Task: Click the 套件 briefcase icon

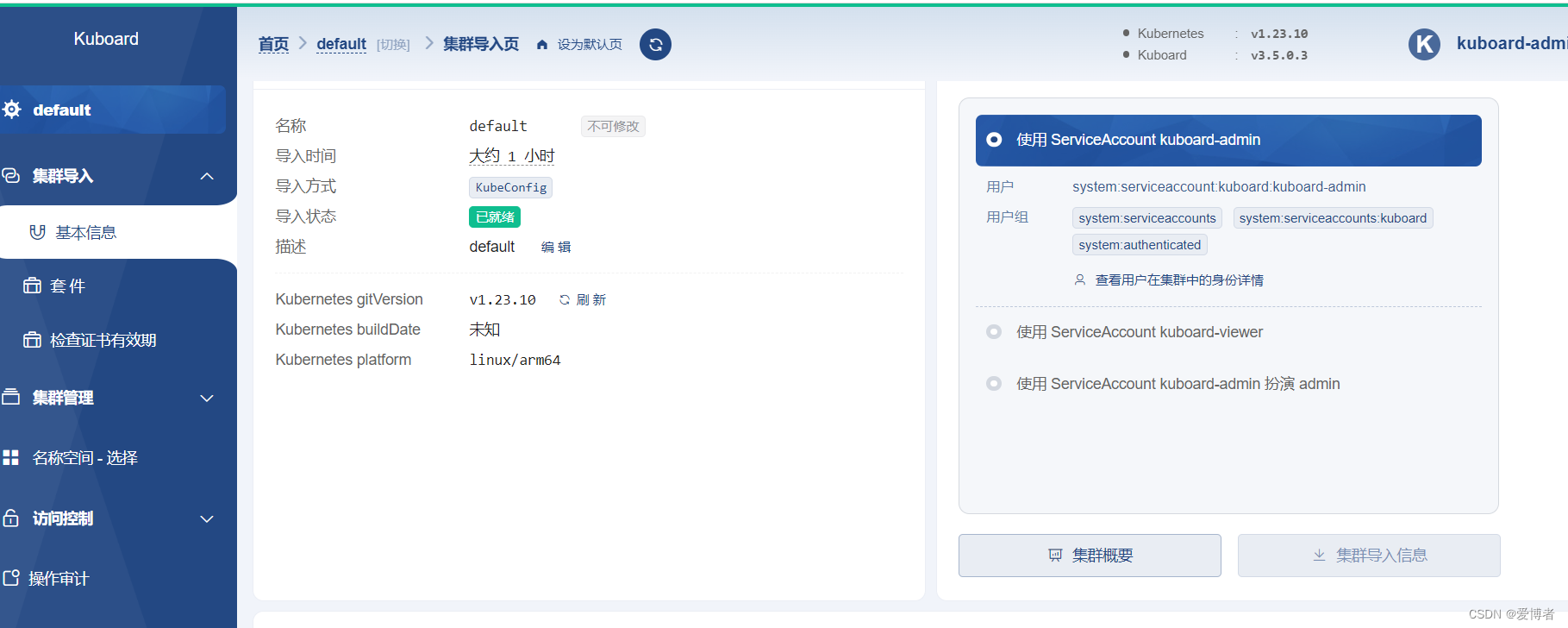Action: [32, 286]
